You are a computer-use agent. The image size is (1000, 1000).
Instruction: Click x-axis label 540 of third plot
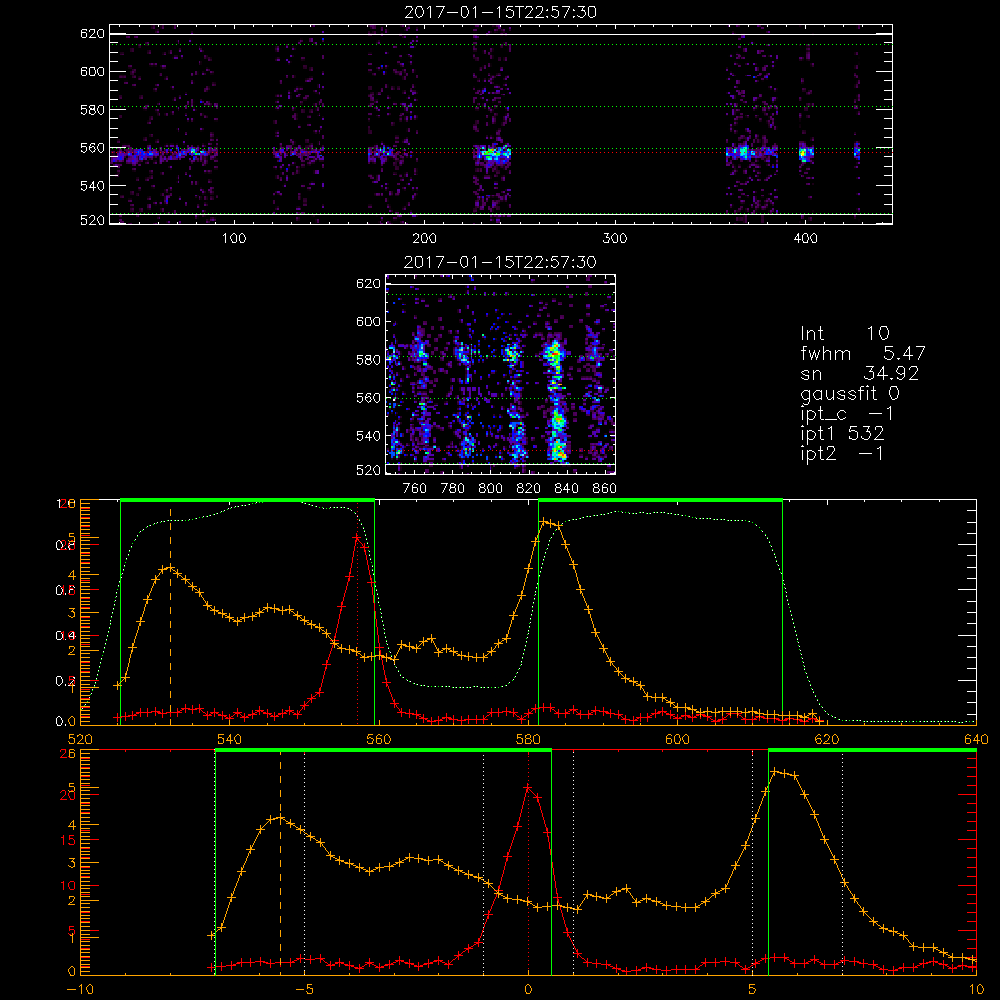pyautogui.click(x=230, y=739)
